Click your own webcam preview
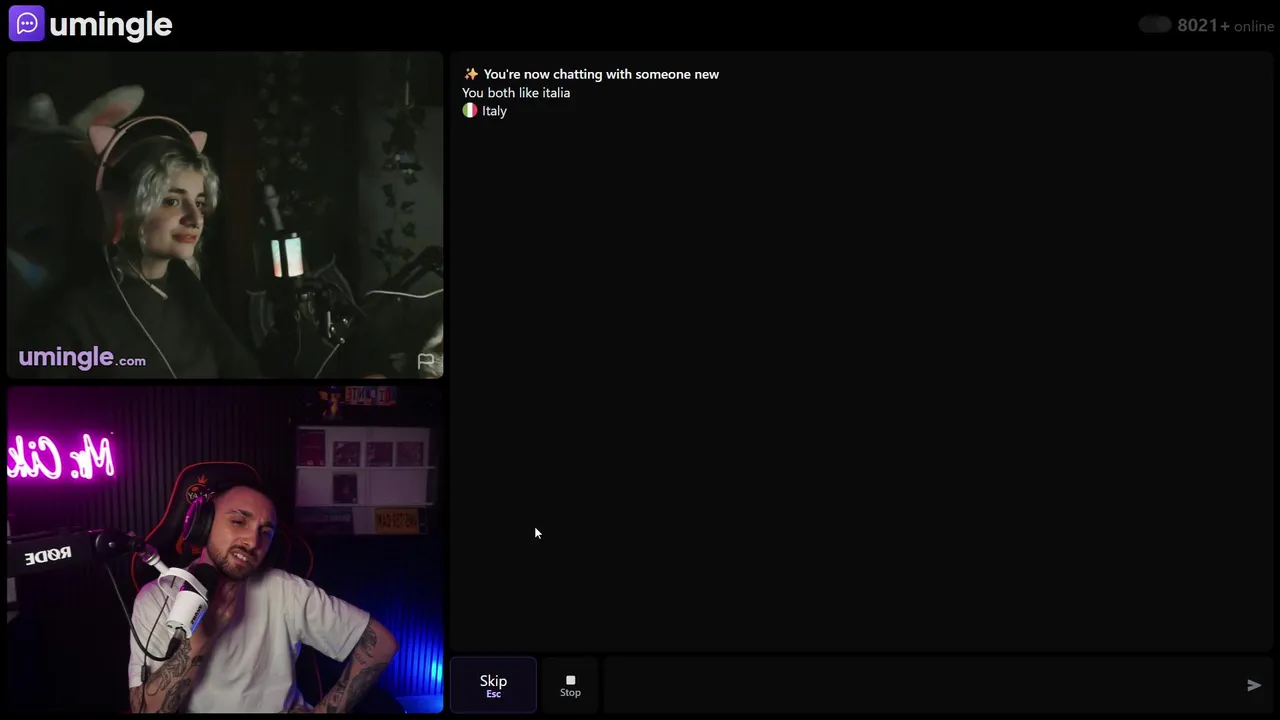This screenshot has width=1280, height=720. click(225, 550)
